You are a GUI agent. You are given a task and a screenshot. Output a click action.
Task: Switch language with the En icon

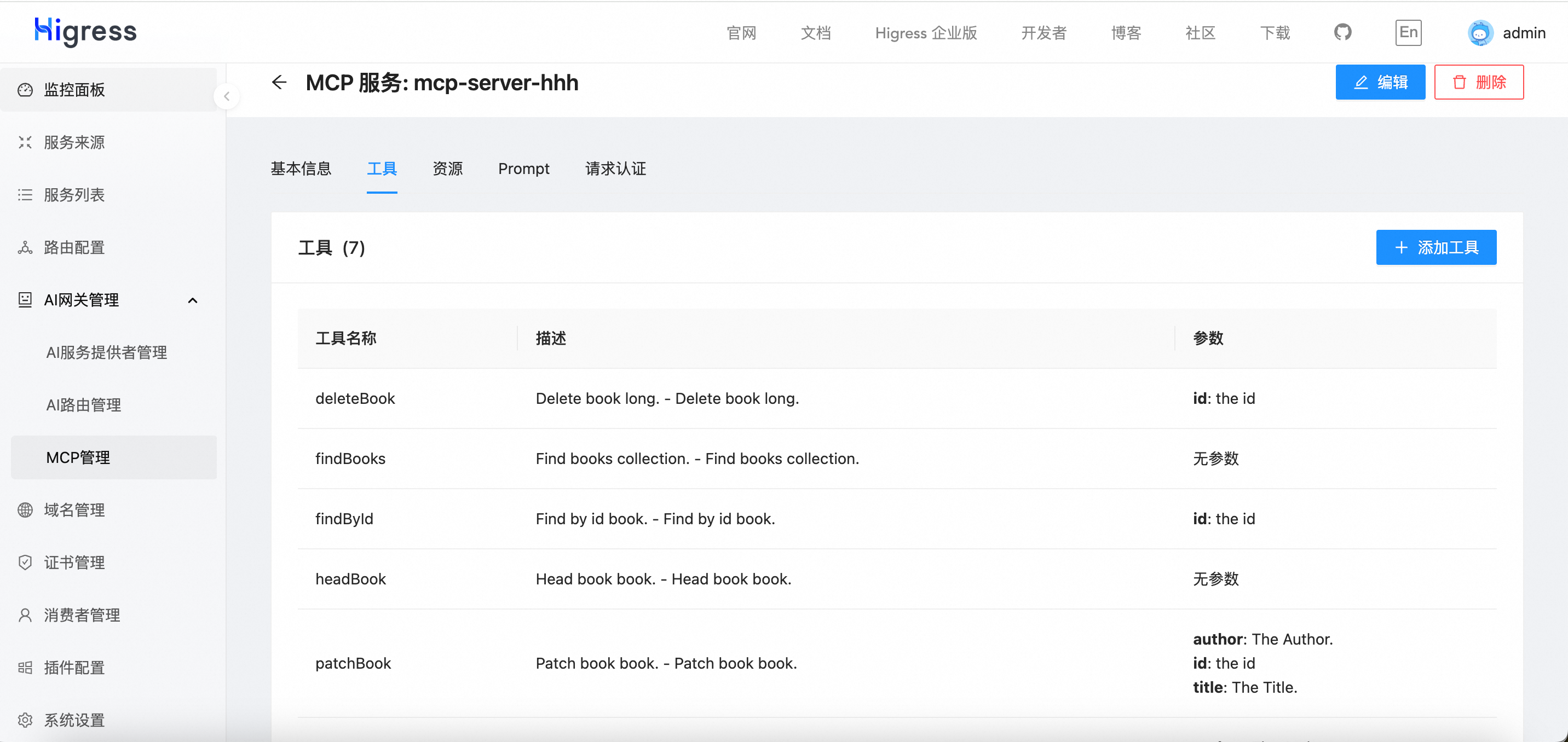click(x=1408, y=32)
